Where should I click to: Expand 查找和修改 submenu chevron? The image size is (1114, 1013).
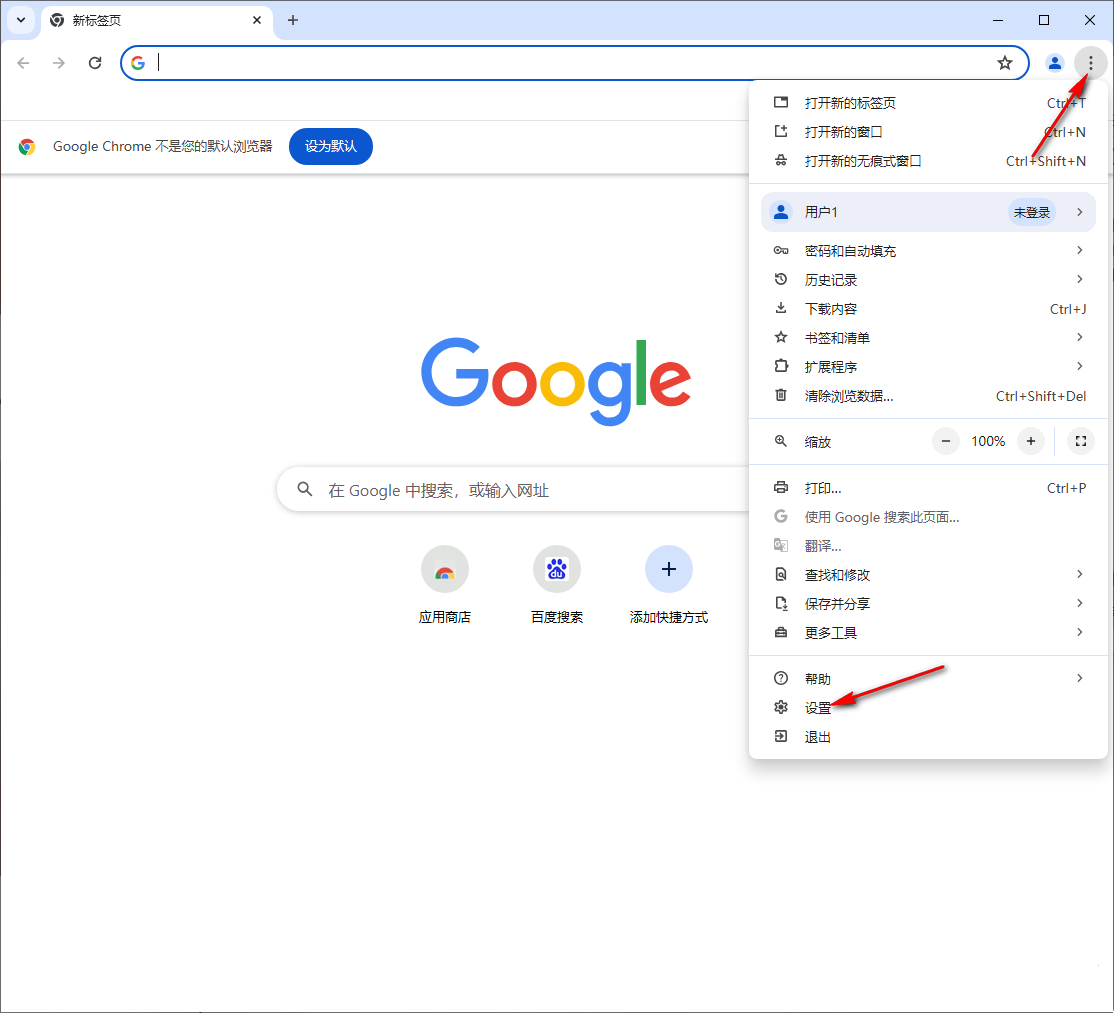click(1079, 574)
